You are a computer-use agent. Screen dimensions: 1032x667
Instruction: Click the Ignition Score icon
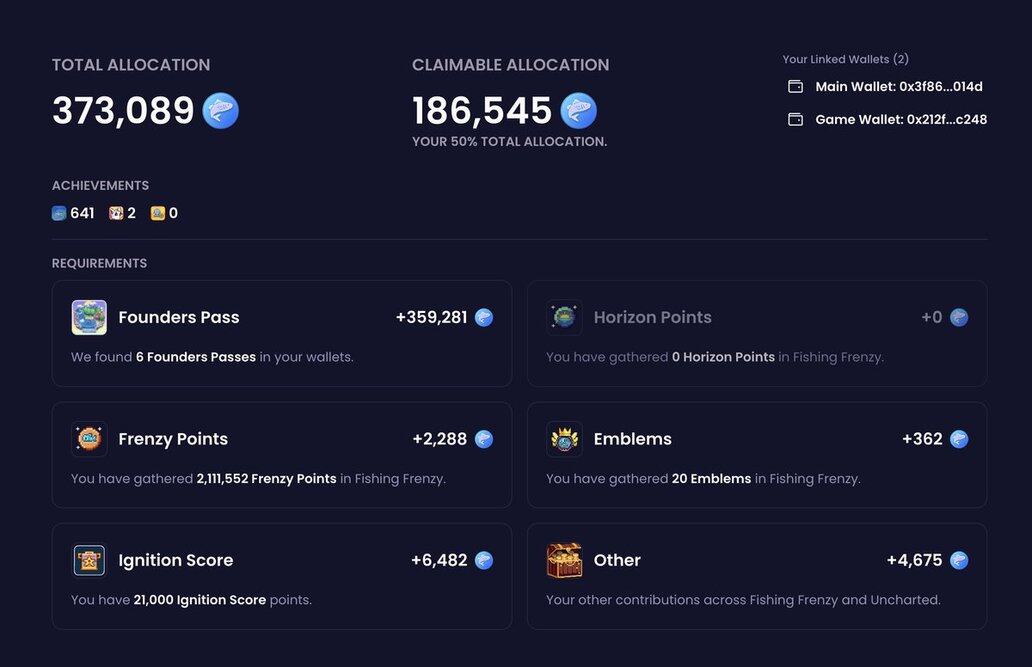pyautogui.click(x=89, y=560)
